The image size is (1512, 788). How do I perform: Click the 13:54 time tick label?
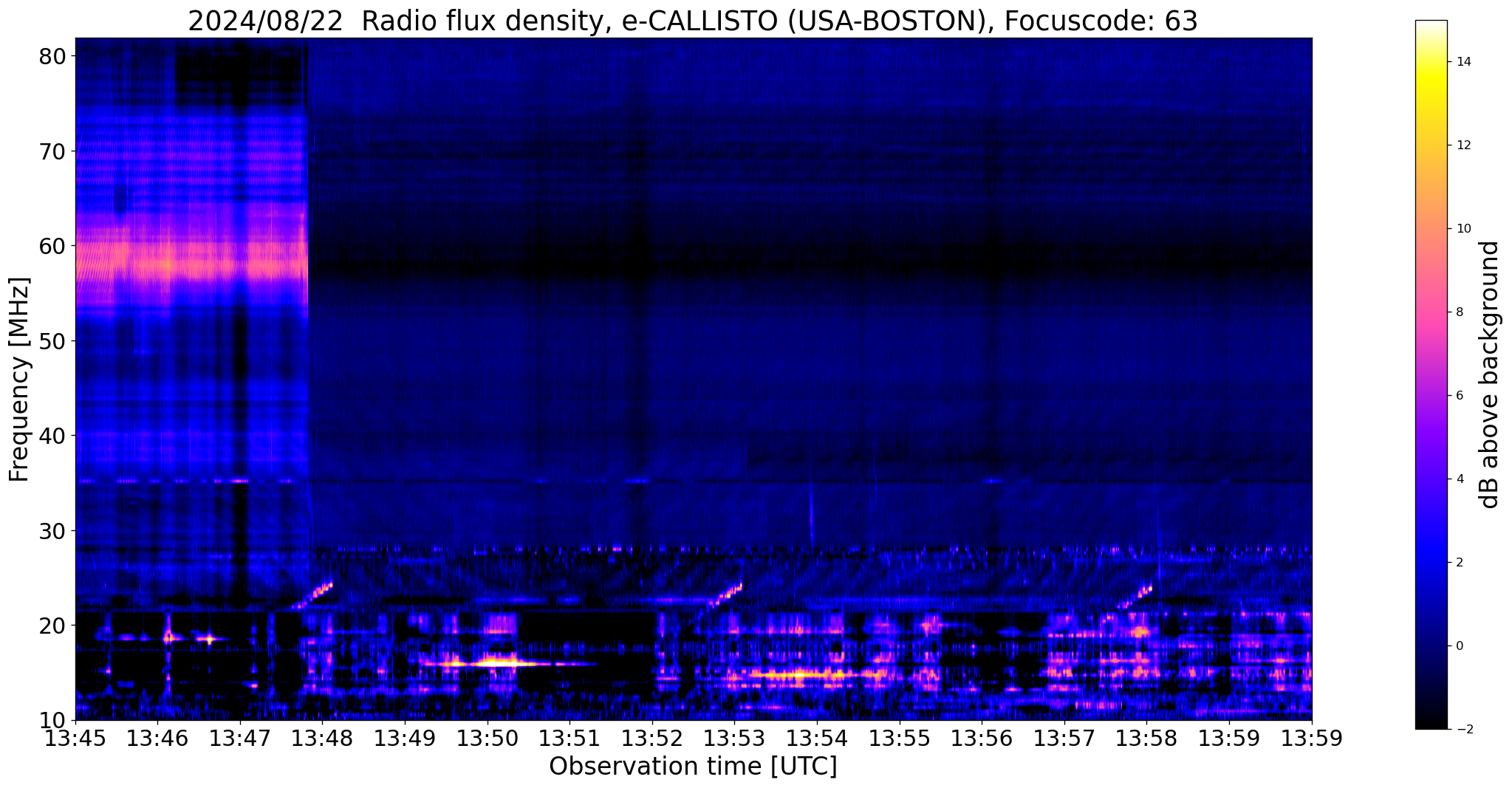tap(817, 739)
